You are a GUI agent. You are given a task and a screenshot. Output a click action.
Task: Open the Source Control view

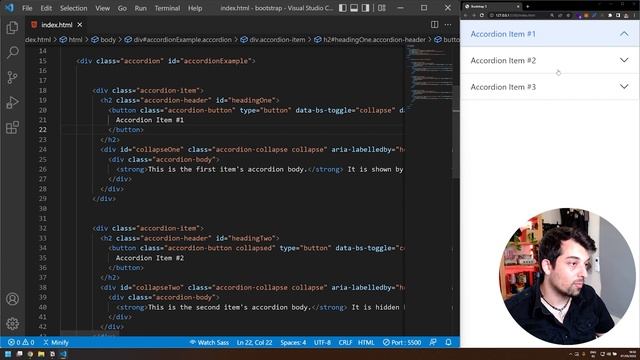point(12,77)
